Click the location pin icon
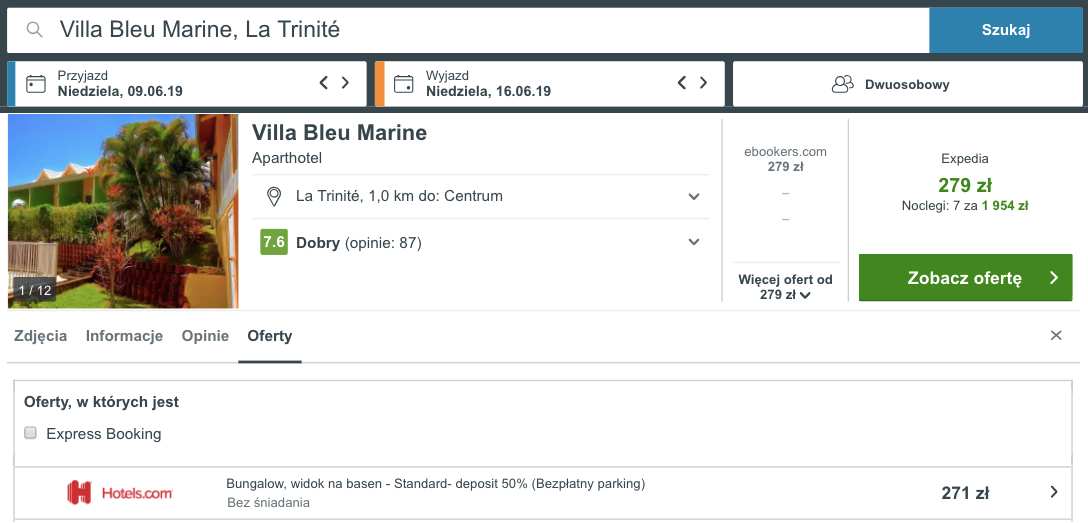 click(274, 196)
